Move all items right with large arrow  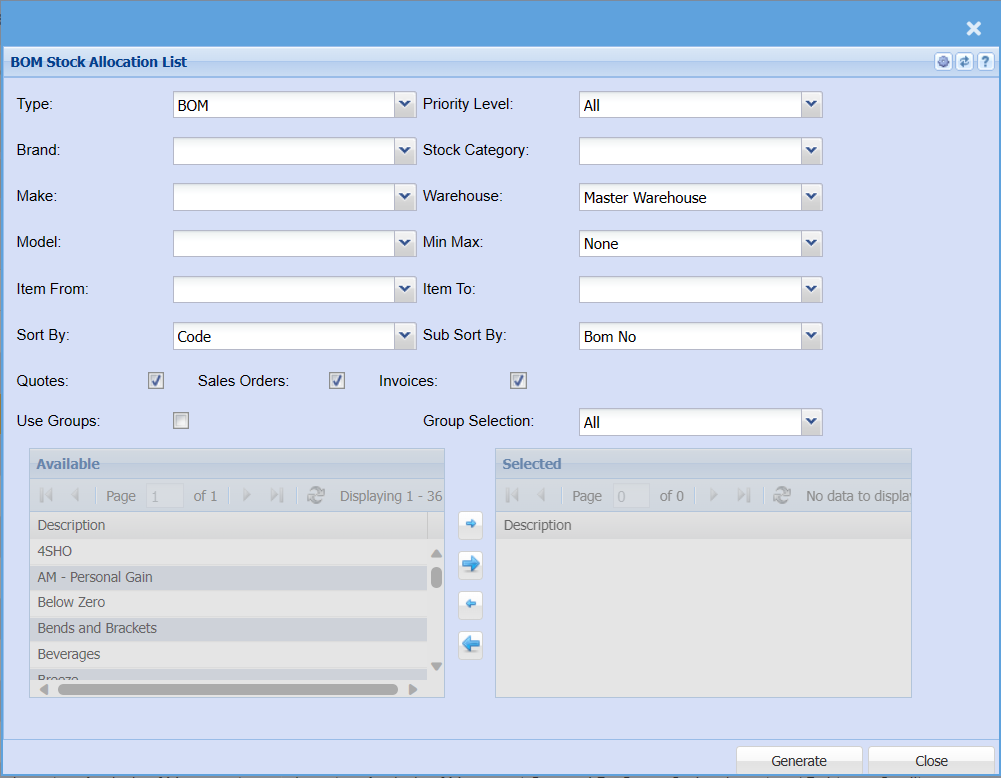pos(470,564)
